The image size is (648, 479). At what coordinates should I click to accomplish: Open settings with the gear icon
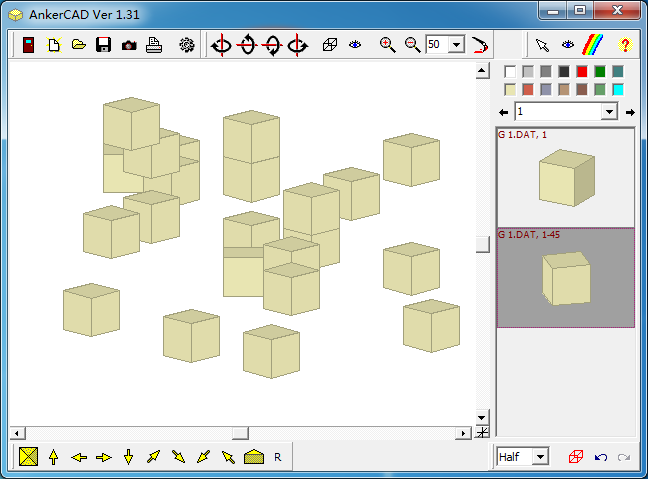point(186,45)
